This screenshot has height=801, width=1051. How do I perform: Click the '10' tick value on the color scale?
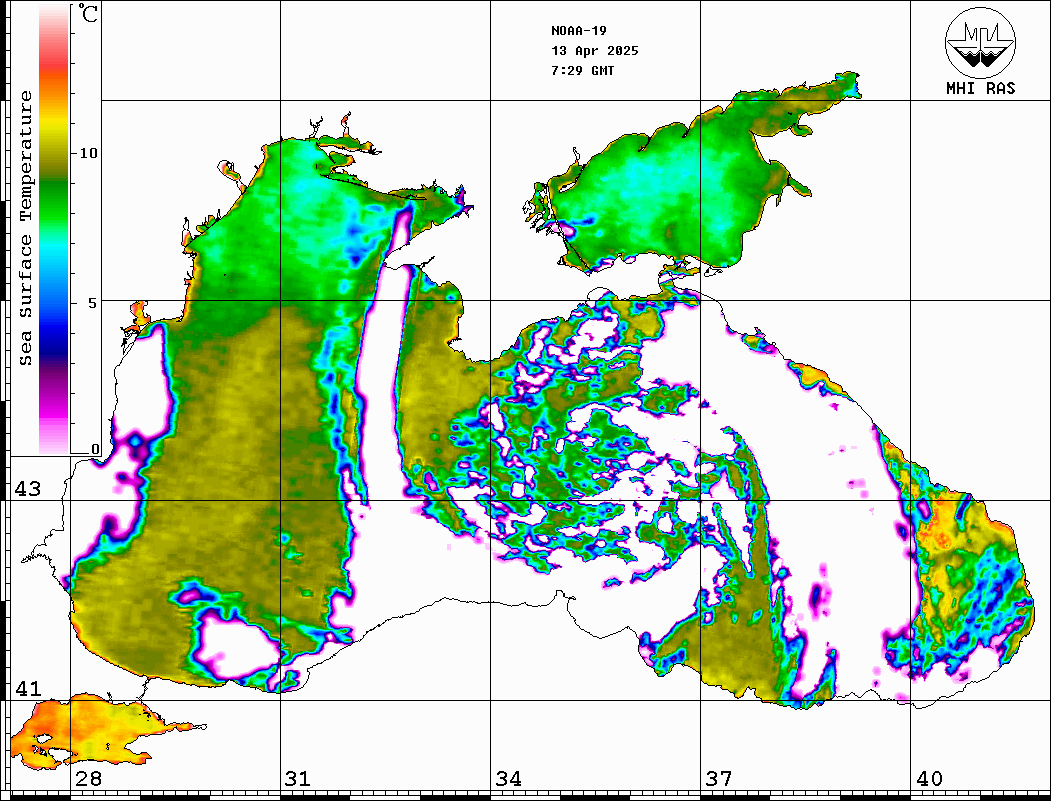(x=88, y=153)
